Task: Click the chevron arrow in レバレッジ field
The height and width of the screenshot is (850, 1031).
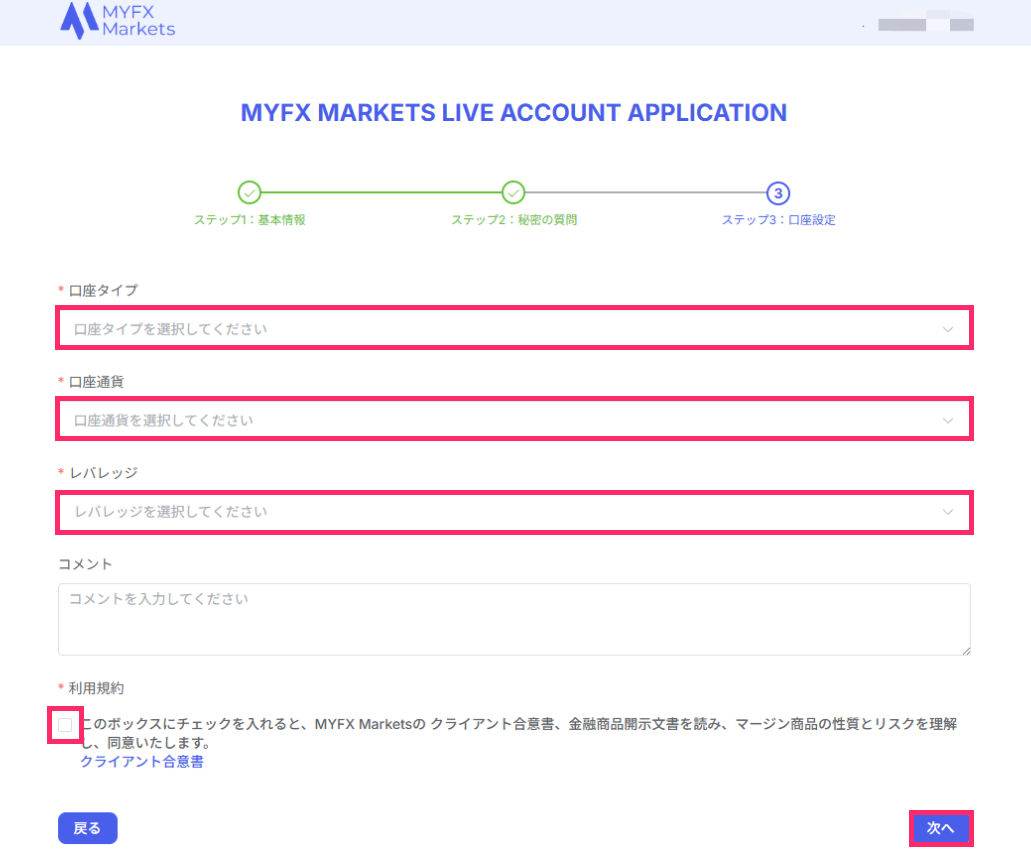Action: click(948, 512)
